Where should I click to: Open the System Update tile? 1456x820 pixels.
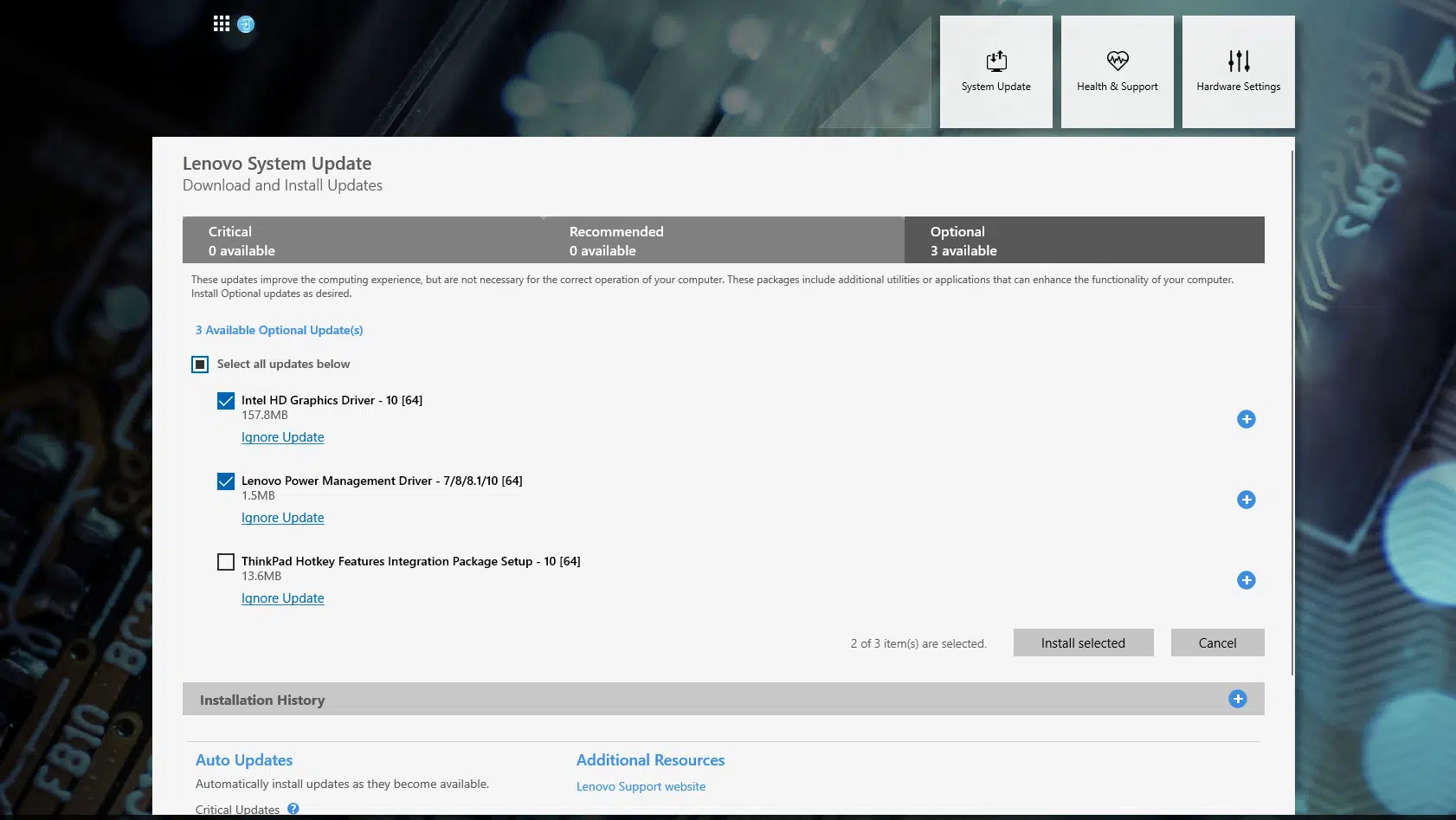(996, 72)
